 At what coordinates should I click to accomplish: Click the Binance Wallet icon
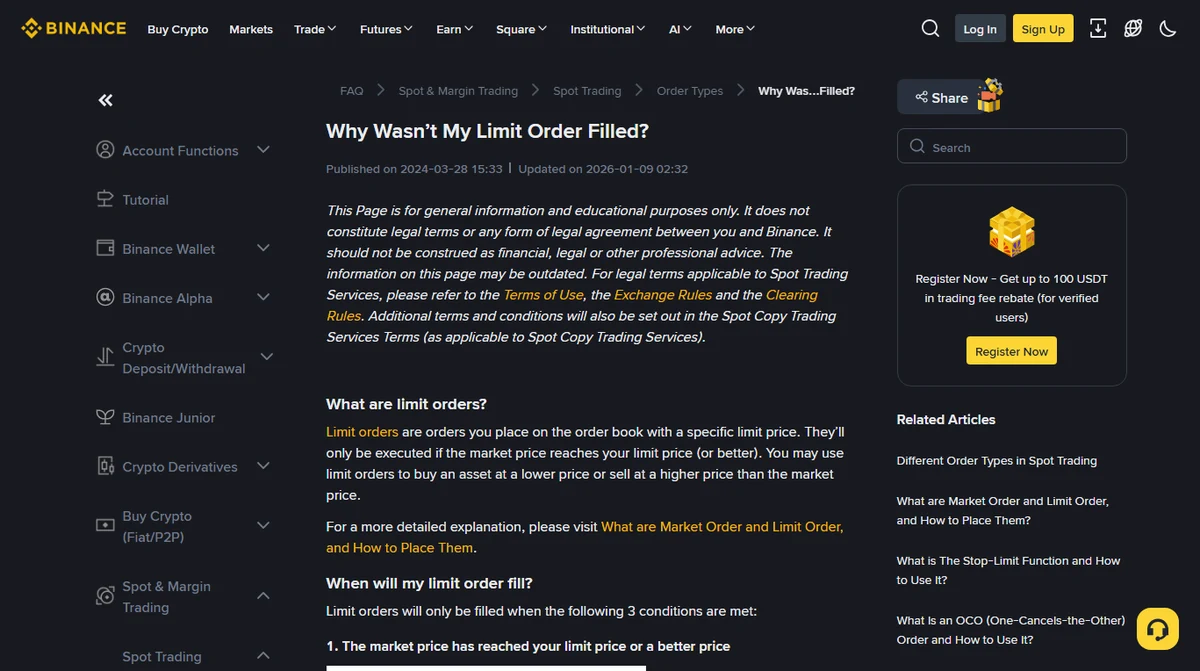click(x=105, y=248)
